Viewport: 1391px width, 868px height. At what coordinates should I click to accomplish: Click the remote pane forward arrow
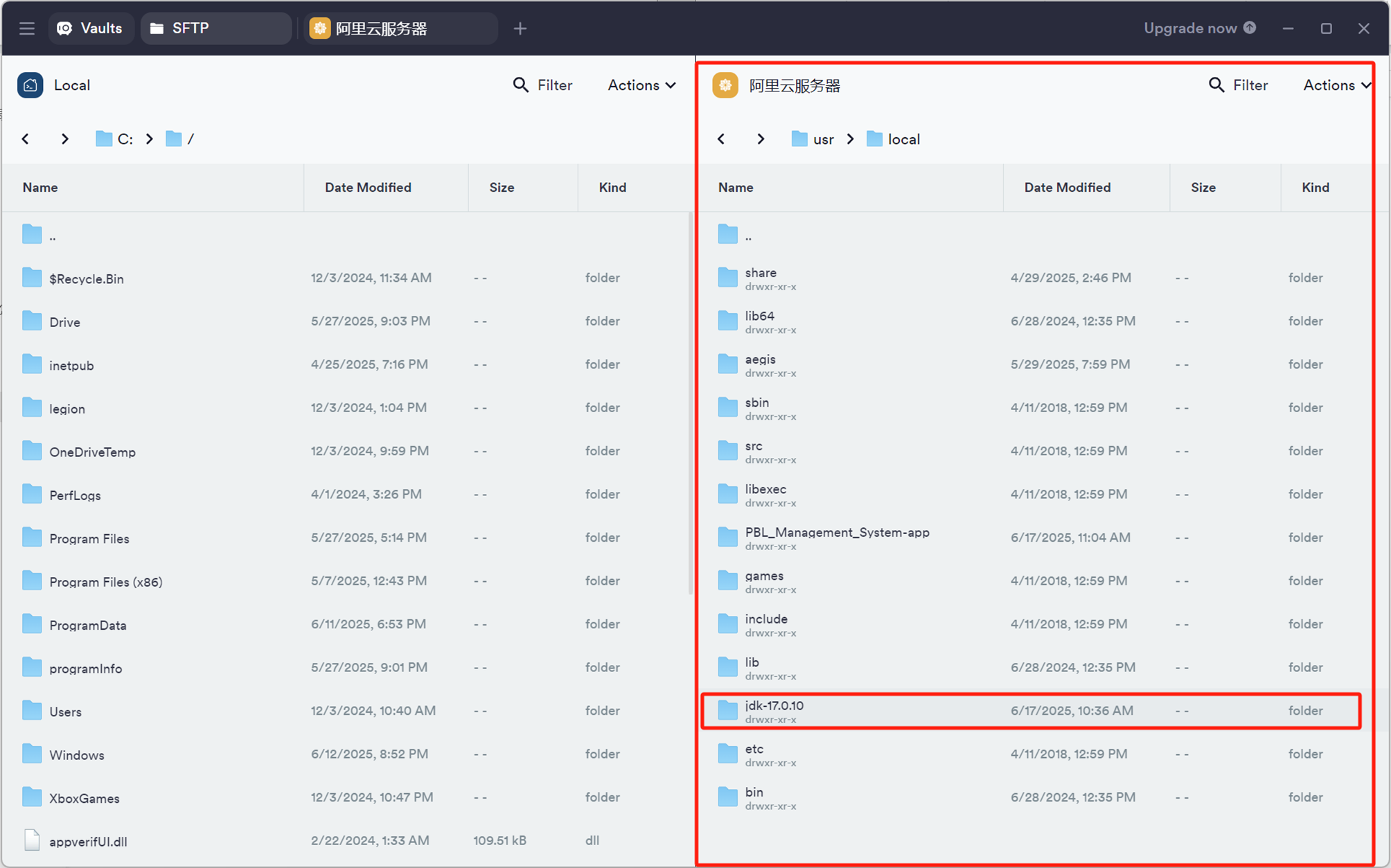click(761, 139)
